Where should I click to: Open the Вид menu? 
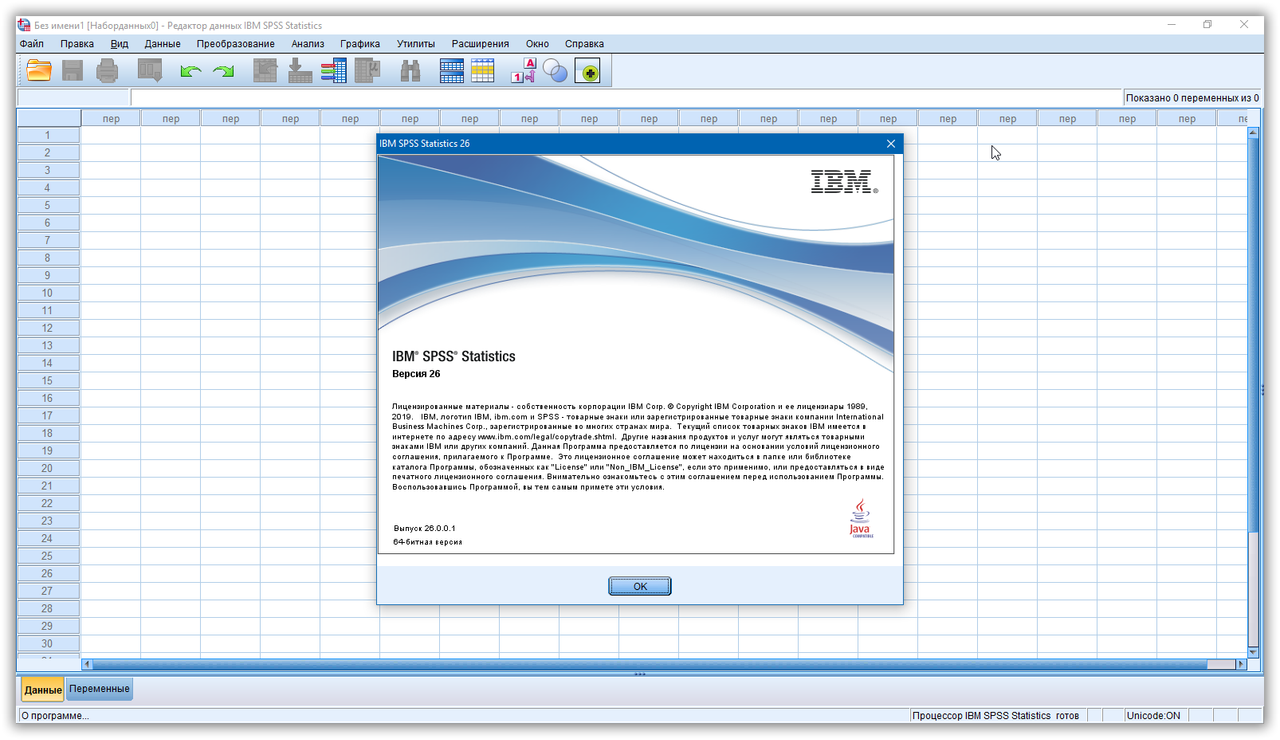(x=119, y=44)
